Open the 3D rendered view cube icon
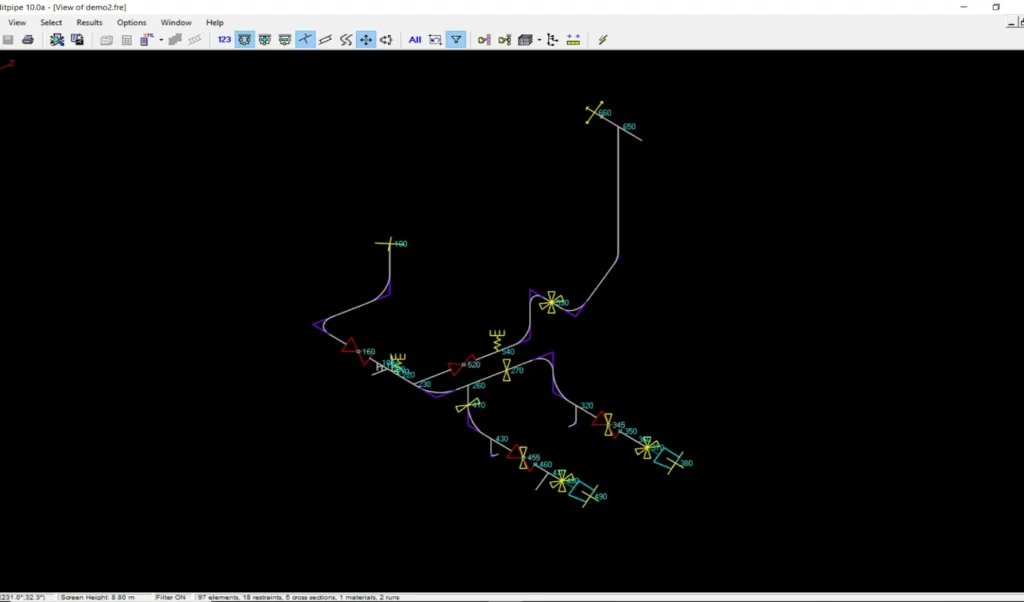 [525, 40]
